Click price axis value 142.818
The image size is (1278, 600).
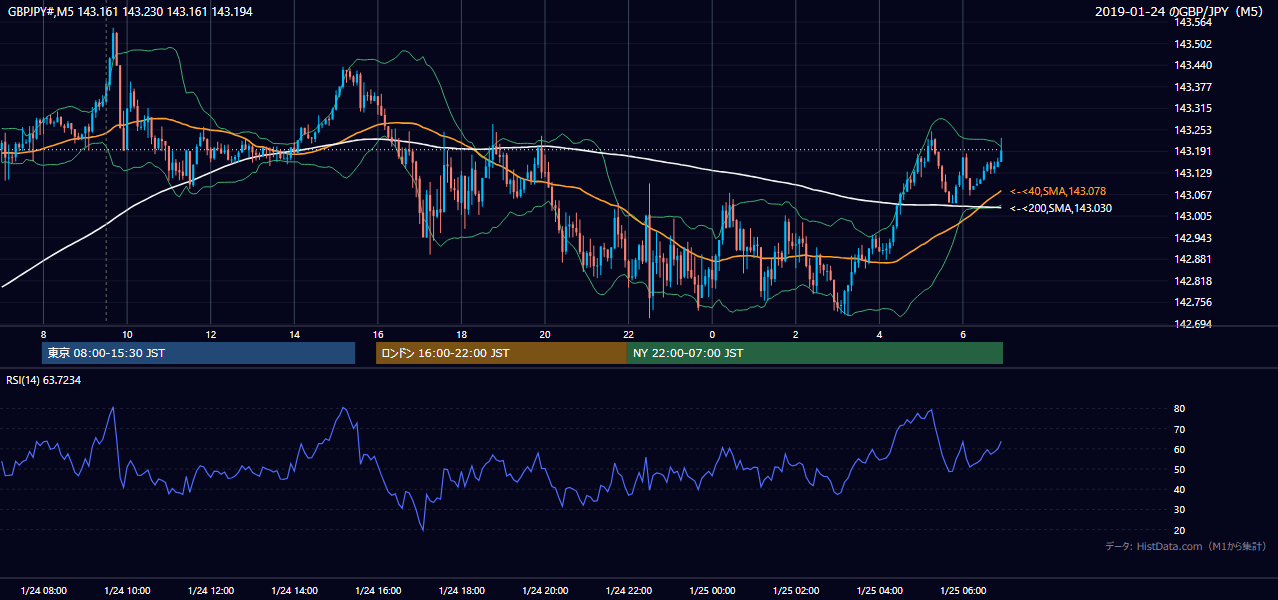click(1194, 281)
